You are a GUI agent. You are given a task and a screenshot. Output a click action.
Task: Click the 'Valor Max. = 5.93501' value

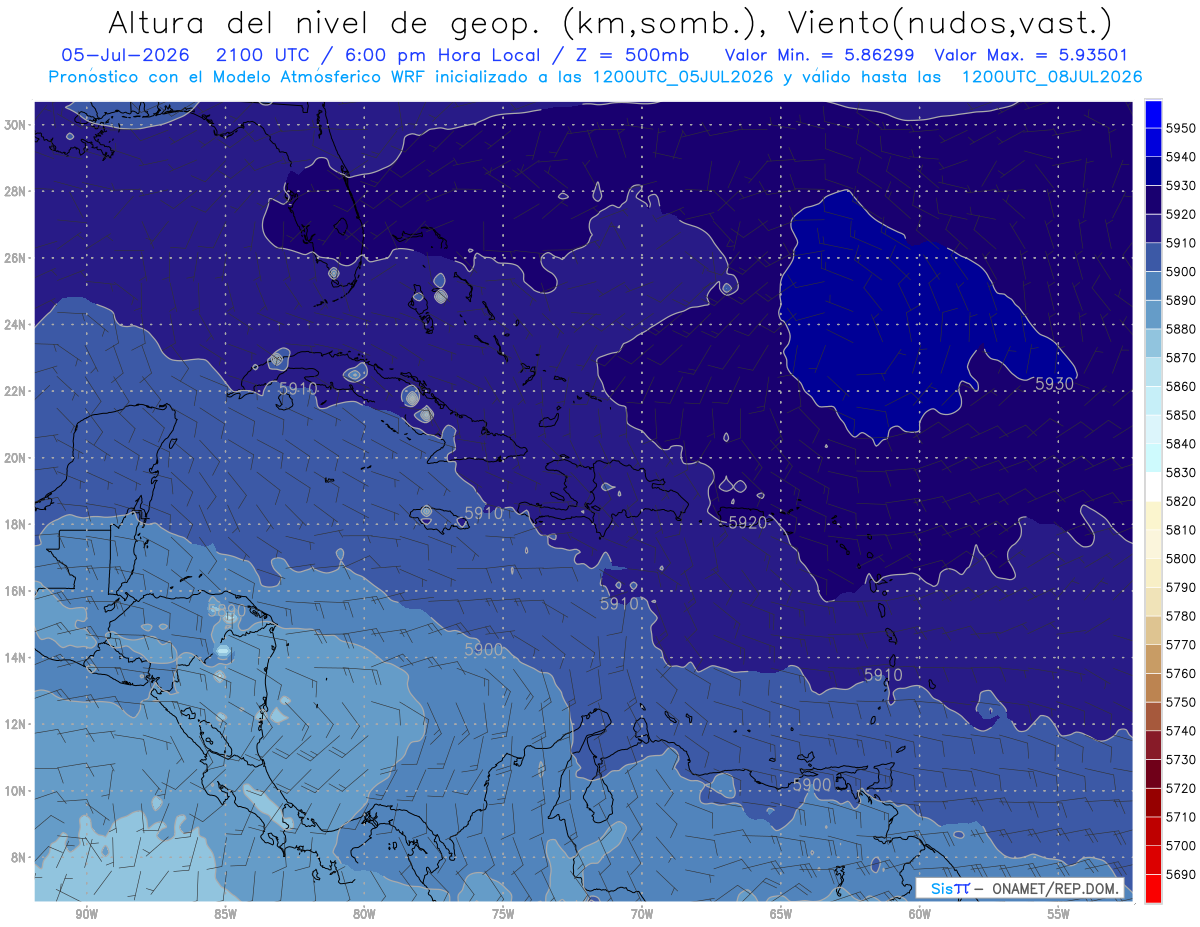tap(1032, 55)
